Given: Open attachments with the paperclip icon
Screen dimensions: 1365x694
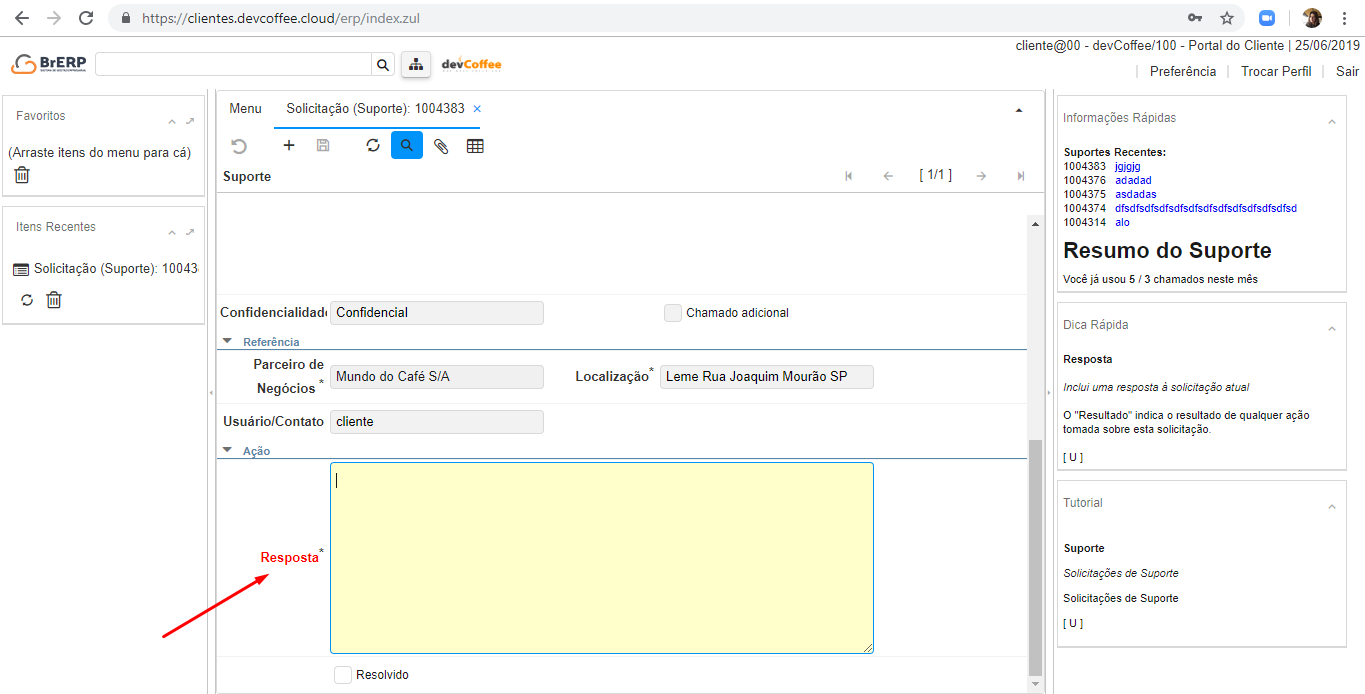Looking at the screenshot, I should 441,146.
